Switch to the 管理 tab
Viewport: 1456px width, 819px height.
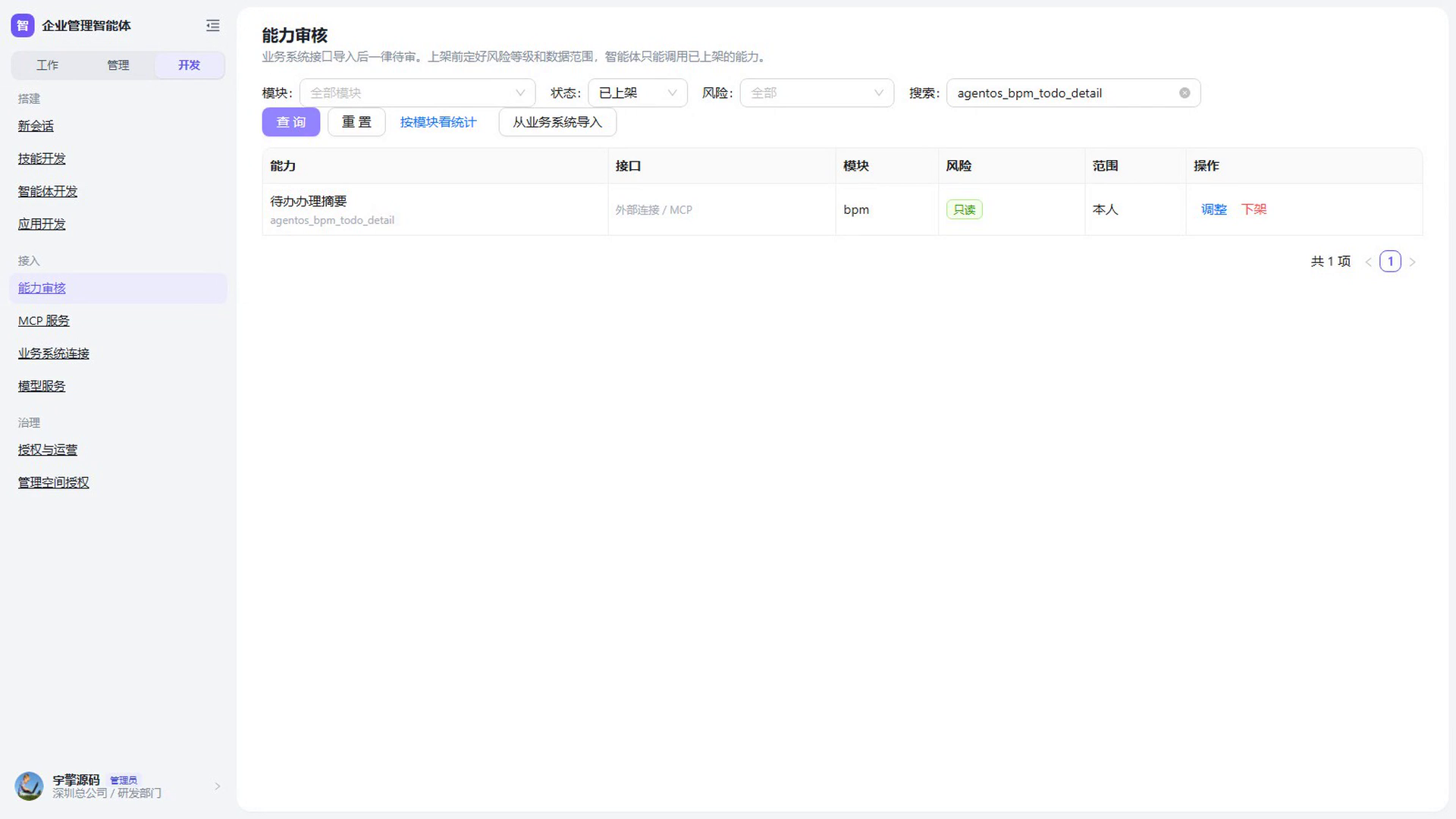(118, 65)
